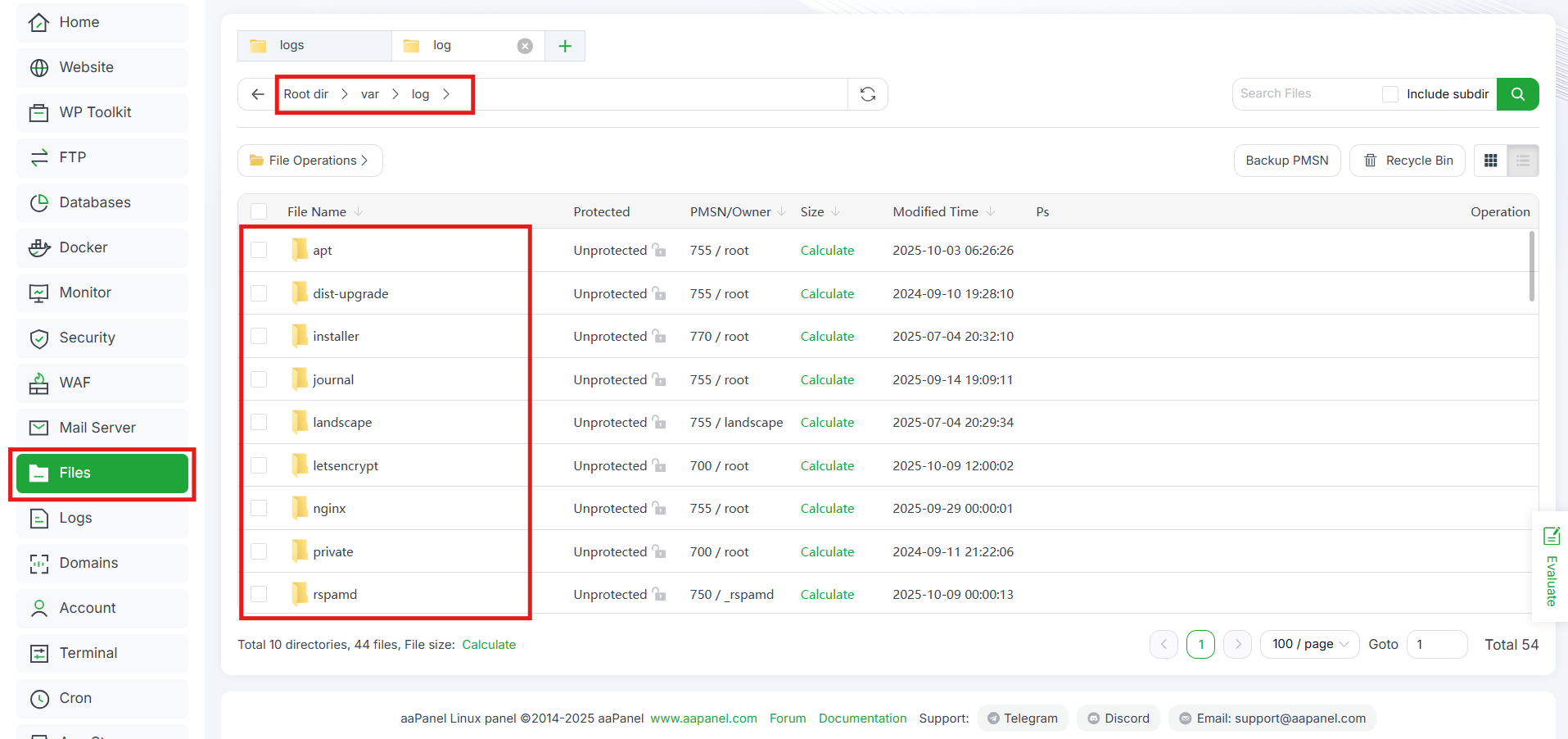Viewport: 1568px width, 739px height.
Task: Check the box for installer folder
Action: 259,336
